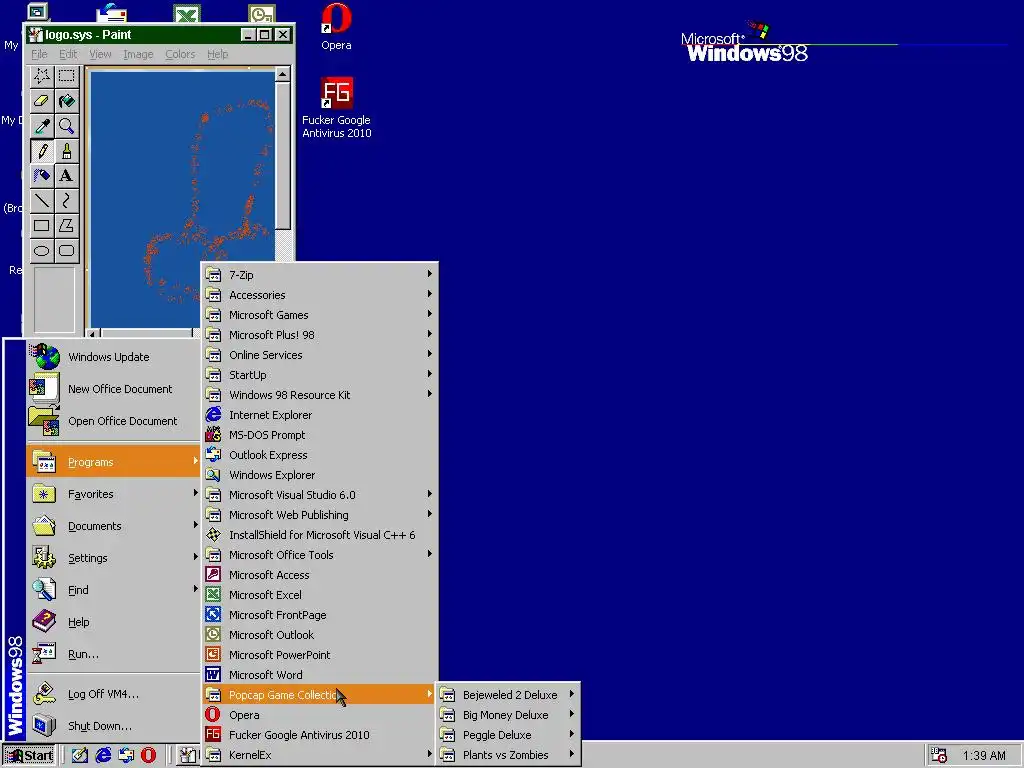Launch Internet Explorer from Quick Launch
Image resolution: width=1024 pixels, height=768 pixels.
(x=103, y=756)
